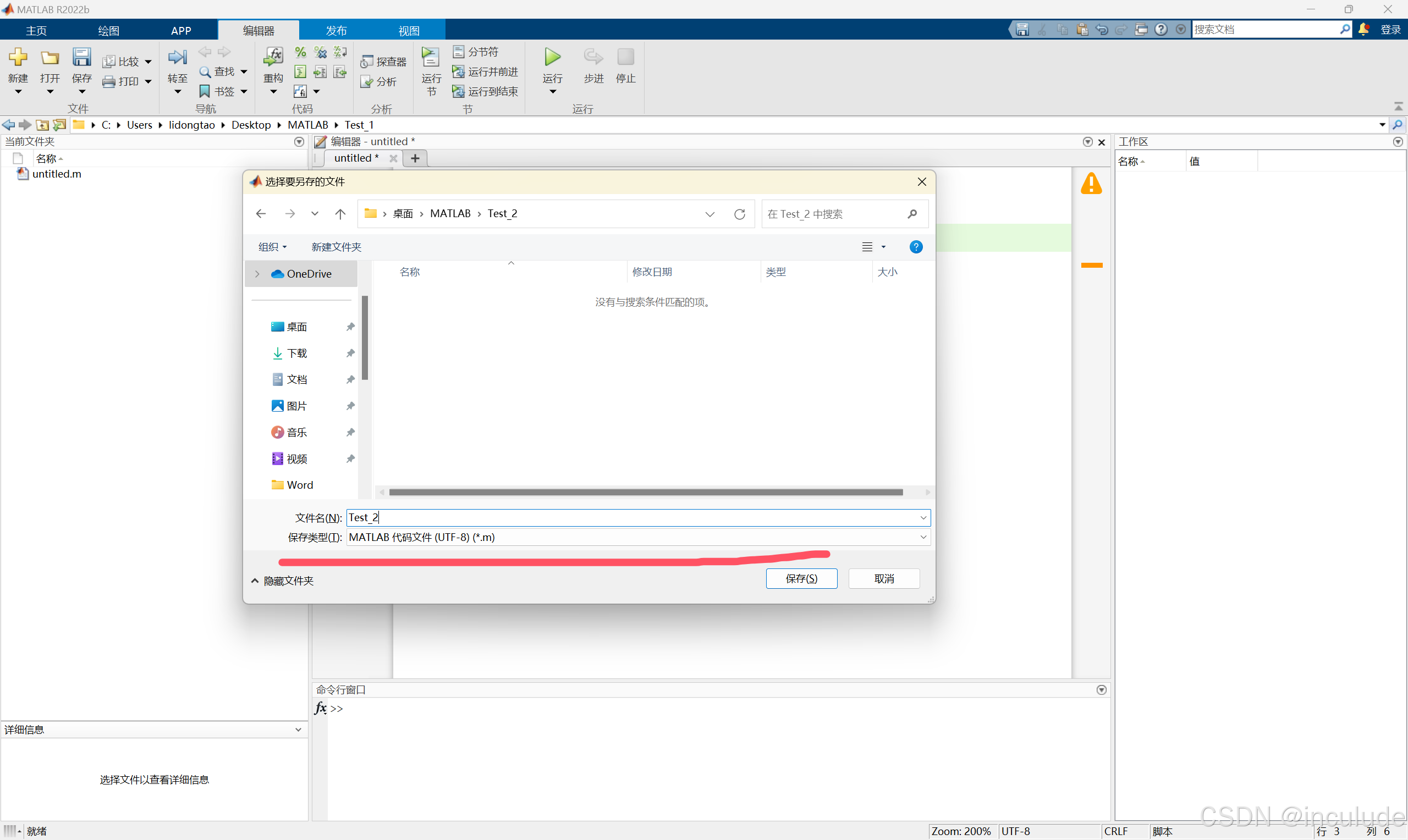Image resolution: width=1408 pixels, height=840 pixels.
Task: Select Documents (文档) in dialog sidebar
Action: (x=296, y=379)
